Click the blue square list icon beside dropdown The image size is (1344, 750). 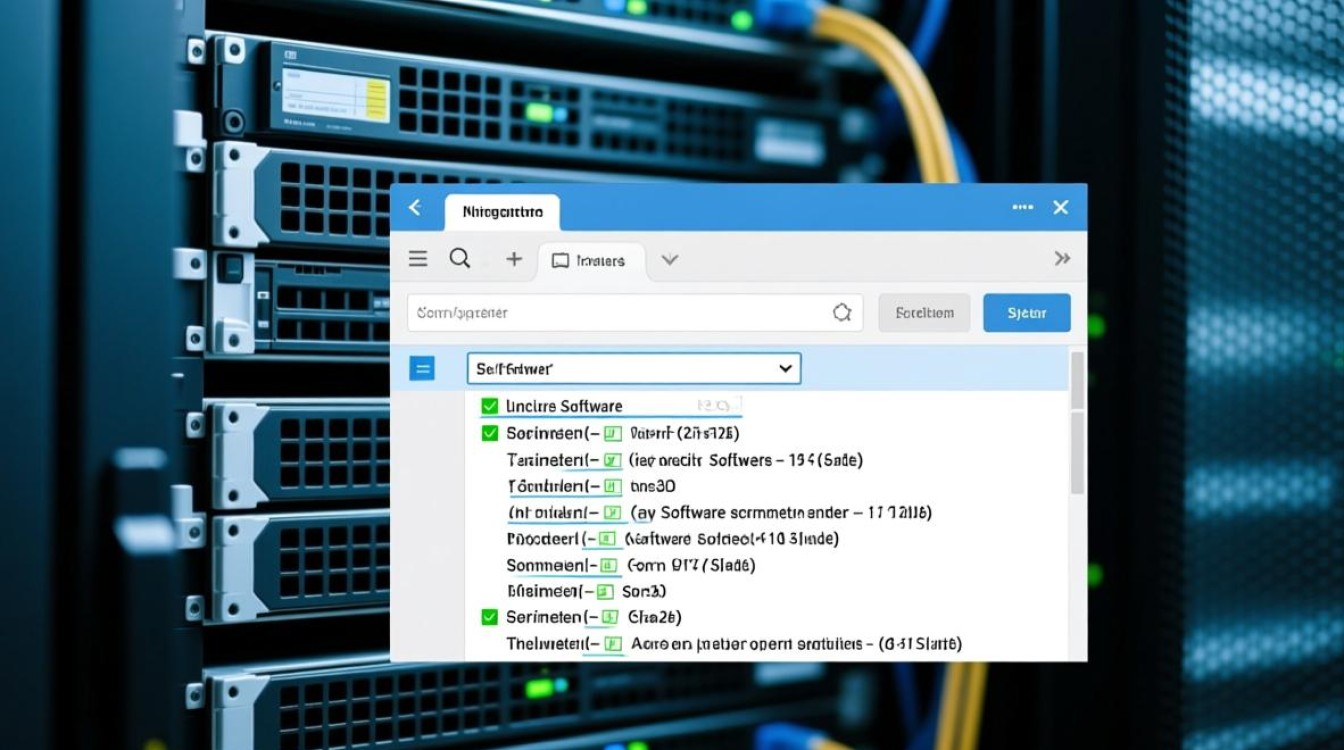[x=422, y=369]
